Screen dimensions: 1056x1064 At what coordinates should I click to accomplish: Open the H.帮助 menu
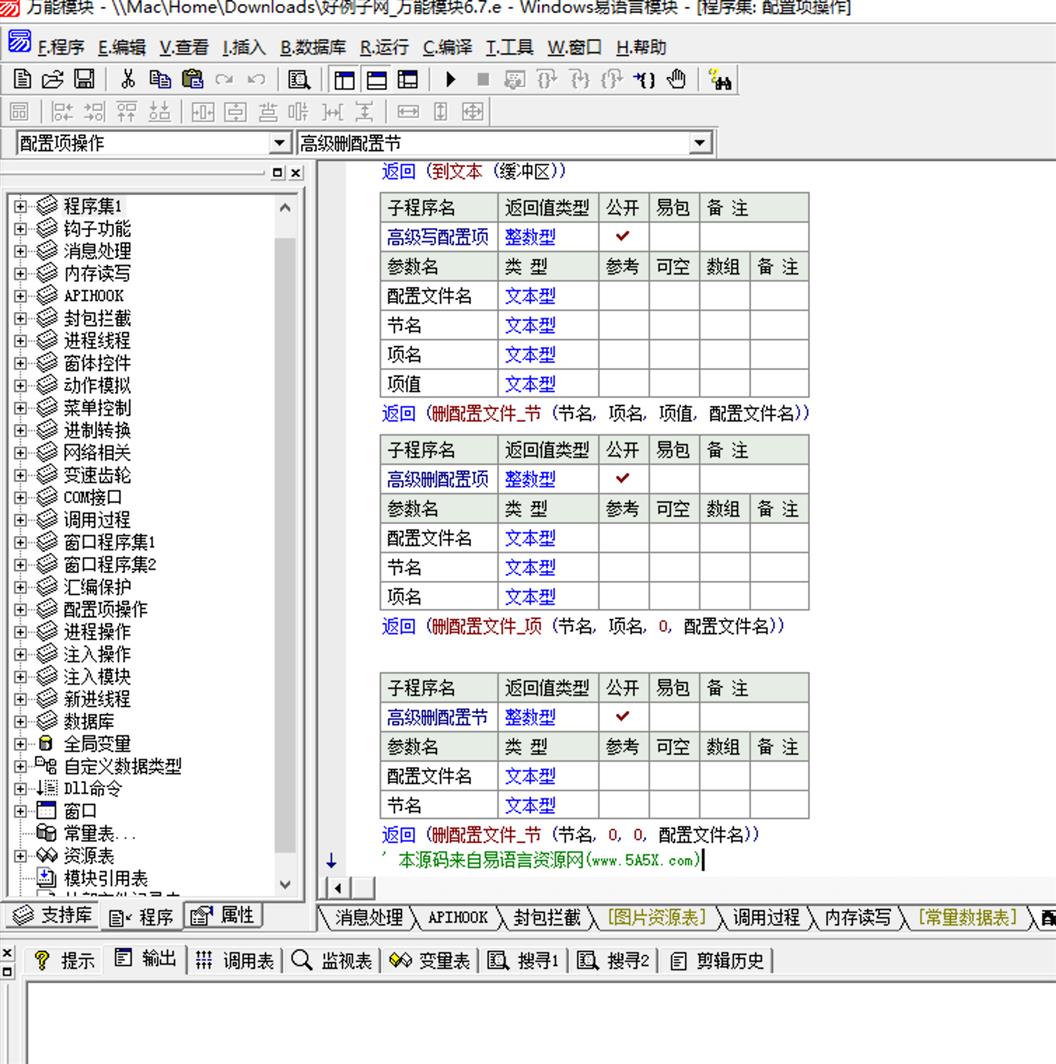coord(641,48)
